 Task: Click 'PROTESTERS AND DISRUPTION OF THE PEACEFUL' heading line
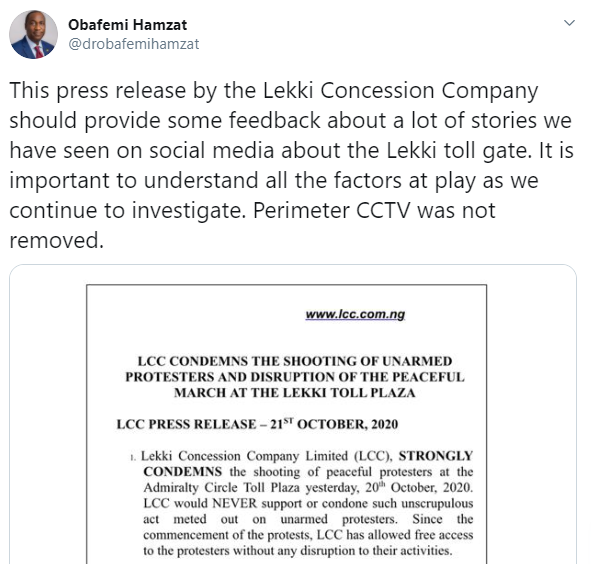[295, 377]
